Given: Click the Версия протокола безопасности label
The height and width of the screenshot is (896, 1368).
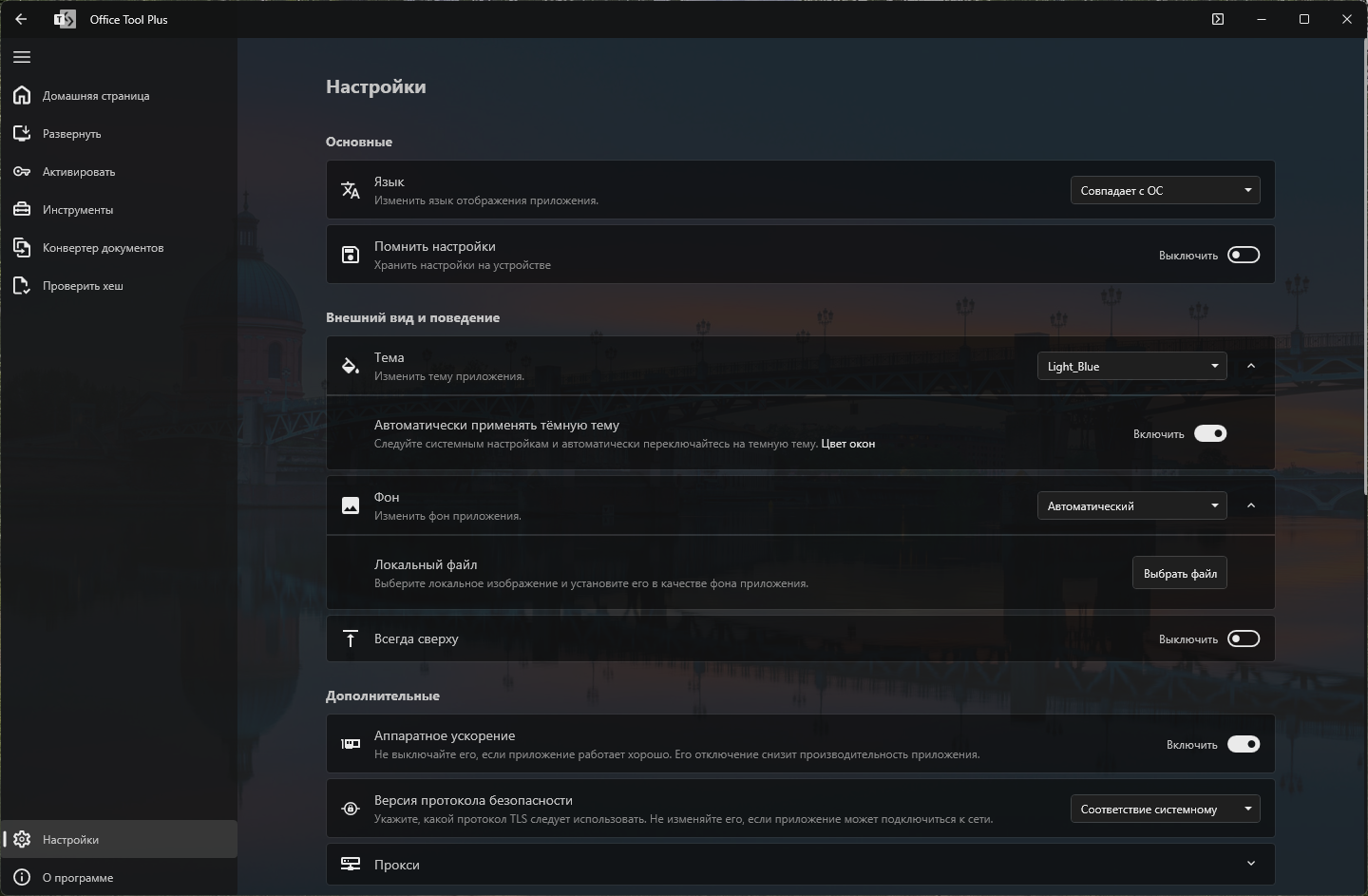Looking at the screenshot, I should 473,800.
